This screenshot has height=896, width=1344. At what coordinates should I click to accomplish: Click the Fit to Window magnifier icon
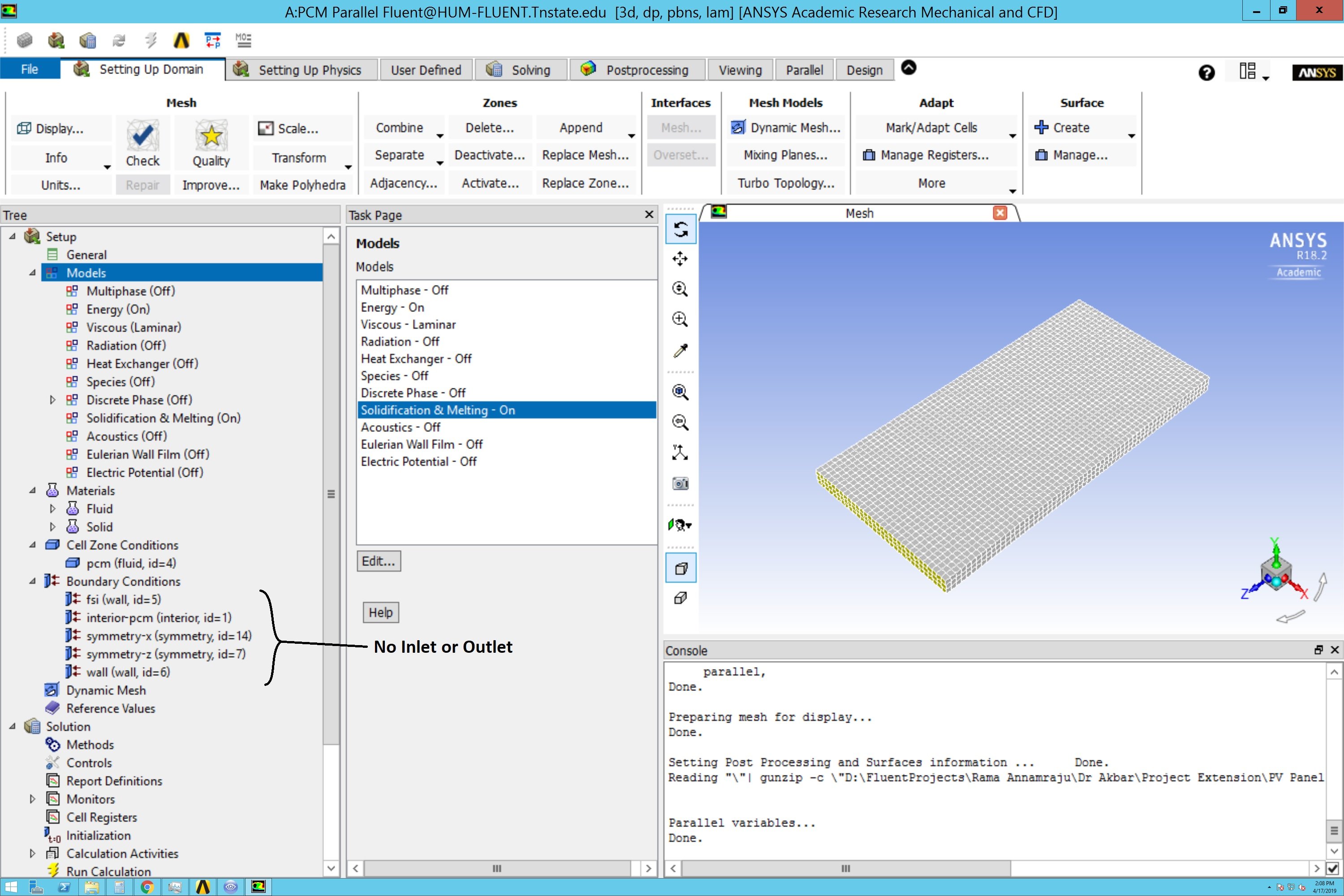click(x=680, y=392)
